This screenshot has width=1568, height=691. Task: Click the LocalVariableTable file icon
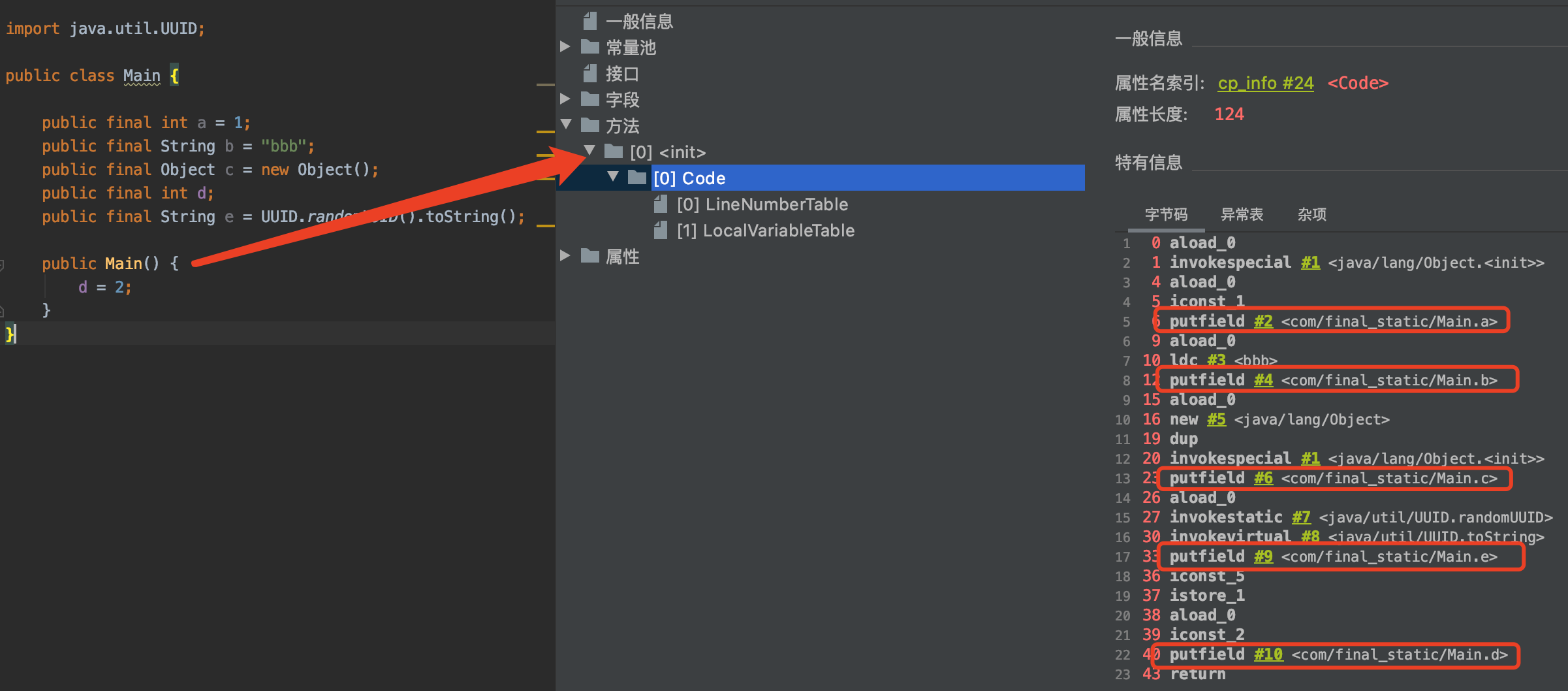[x=661, y=230]
